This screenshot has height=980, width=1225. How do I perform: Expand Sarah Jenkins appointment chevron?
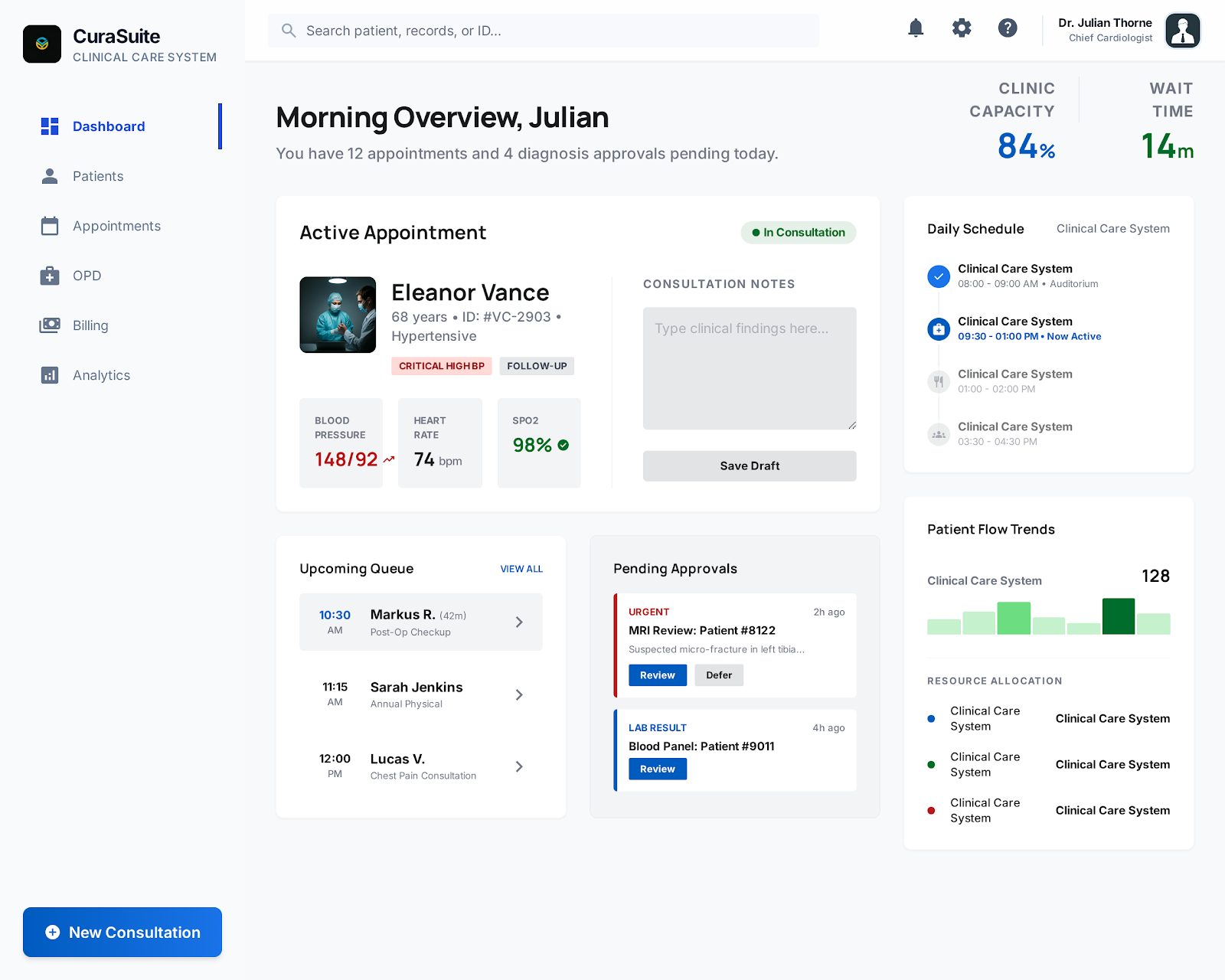pos(519,694)
